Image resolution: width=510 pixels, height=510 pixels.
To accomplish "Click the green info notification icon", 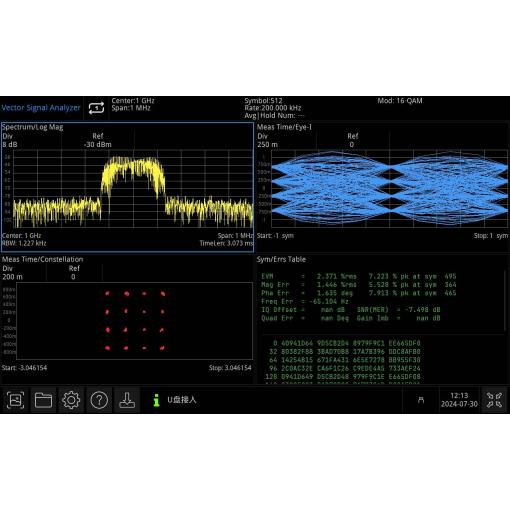I will coord(156,400).
